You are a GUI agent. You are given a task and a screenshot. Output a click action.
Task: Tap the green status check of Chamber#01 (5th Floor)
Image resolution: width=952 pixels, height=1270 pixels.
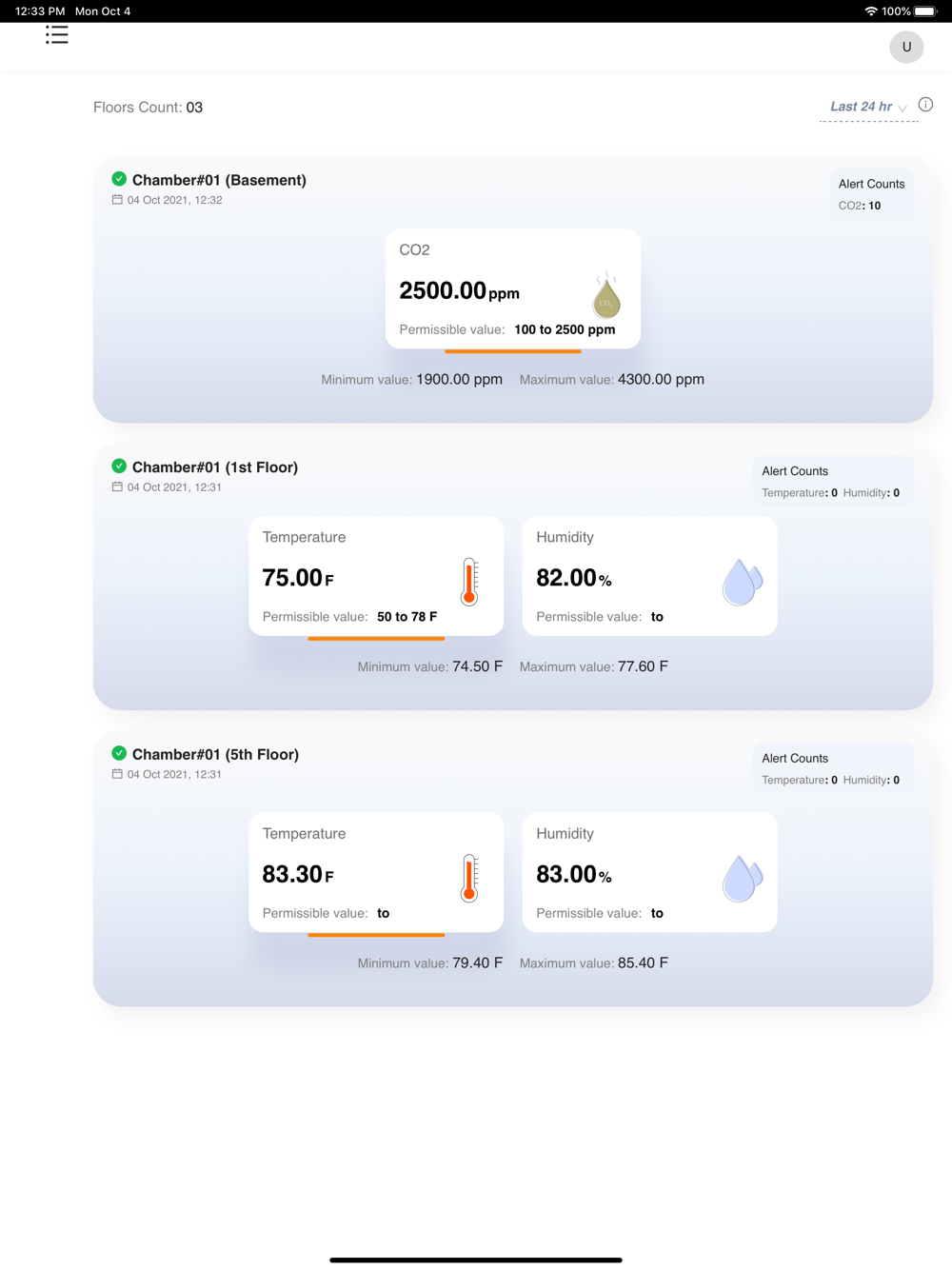tap(119, 753)
